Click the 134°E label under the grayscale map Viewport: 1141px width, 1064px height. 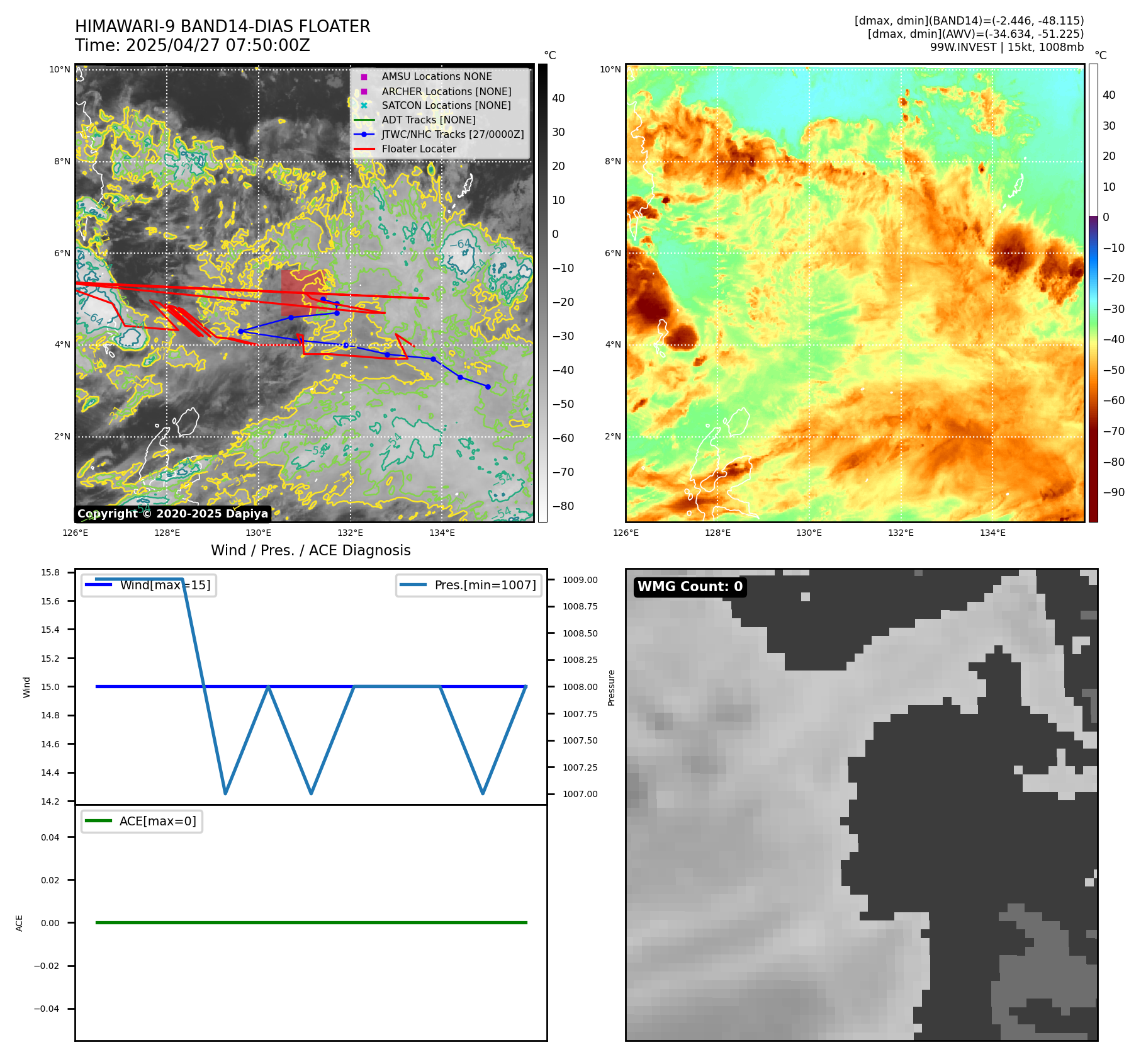pyautogui.click(x=442, y=533)
